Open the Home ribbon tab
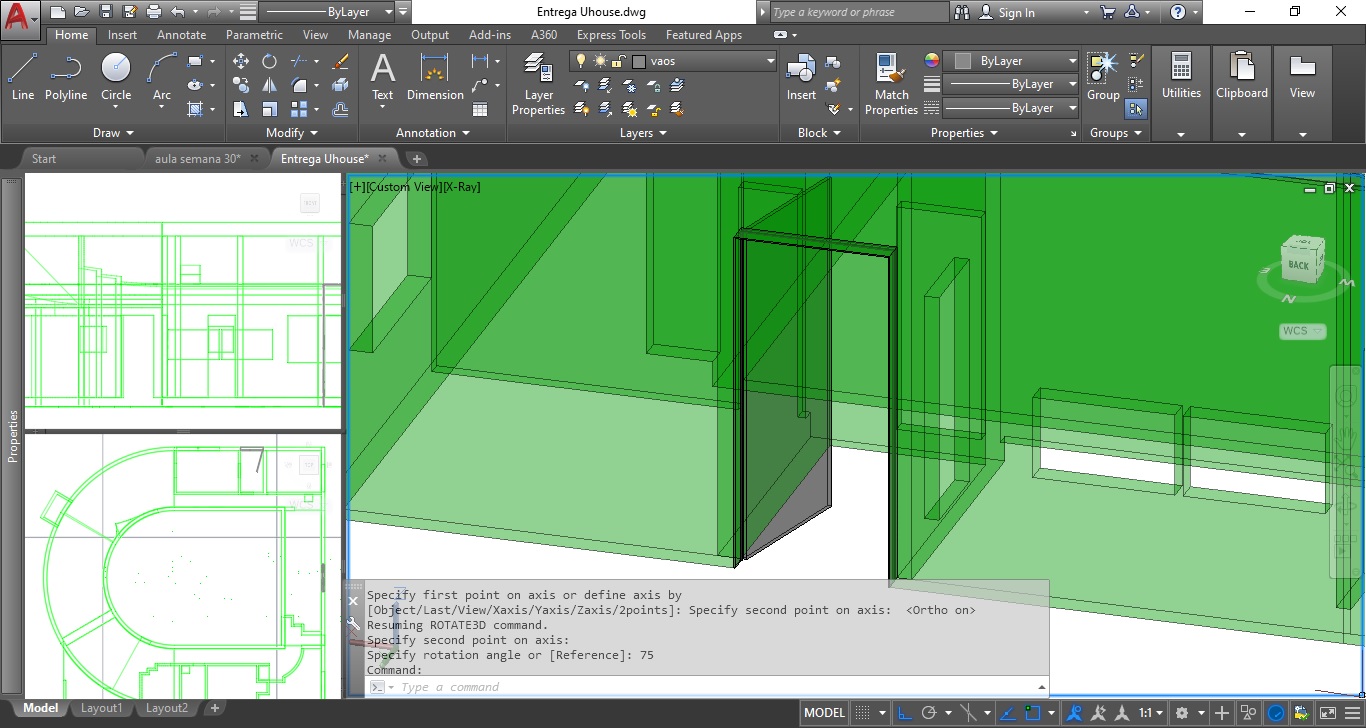This screenshot has height=728, width=1366. [72, 35]
